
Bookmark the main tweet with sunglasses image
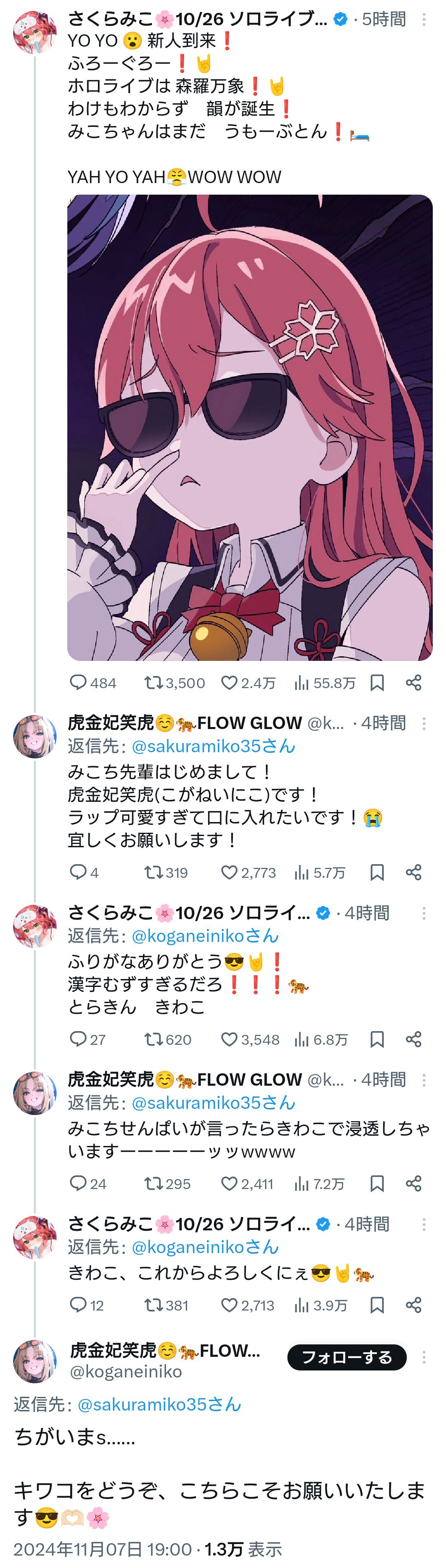click(x=377, y=683)
